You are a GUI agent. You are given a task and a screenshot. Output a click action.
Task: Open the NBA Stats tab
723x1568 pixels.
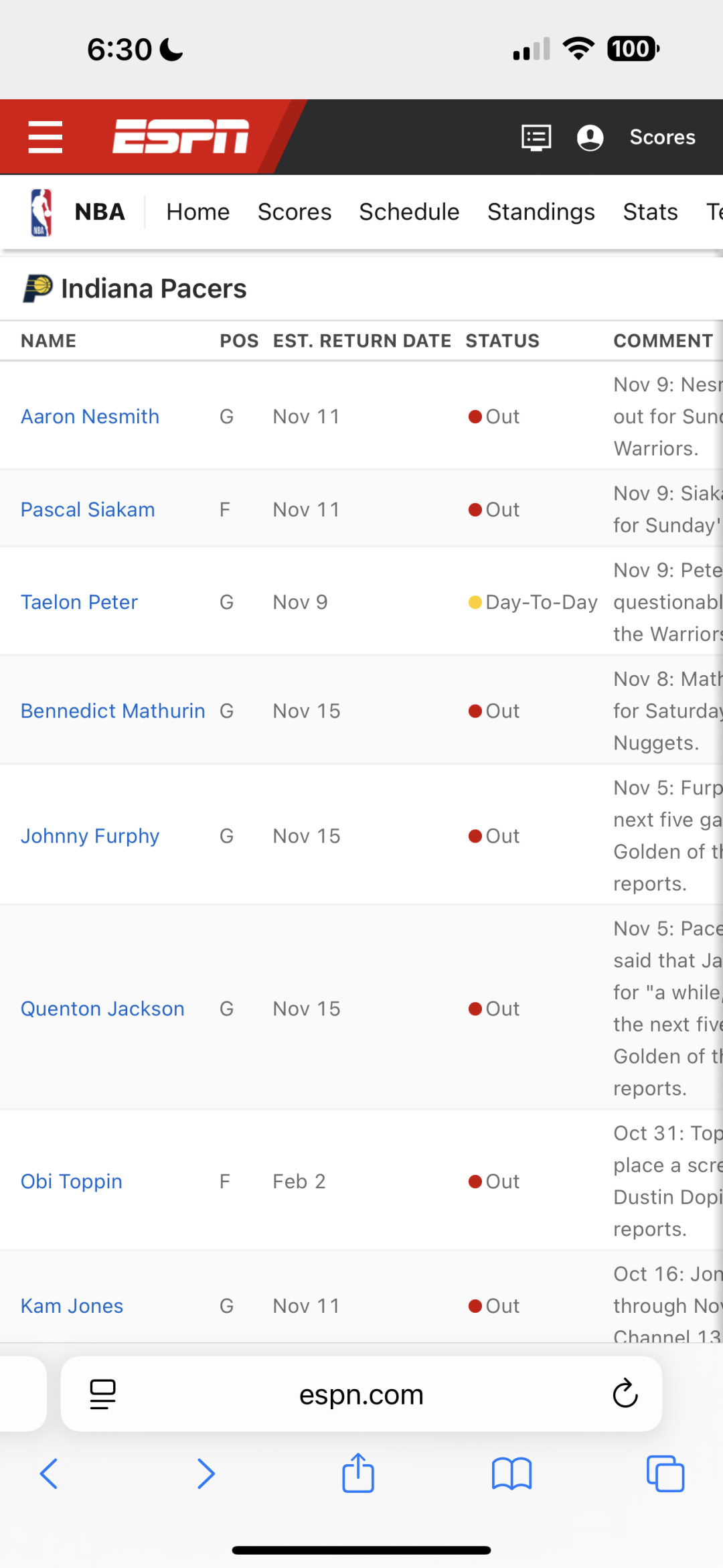click(650, 212)
